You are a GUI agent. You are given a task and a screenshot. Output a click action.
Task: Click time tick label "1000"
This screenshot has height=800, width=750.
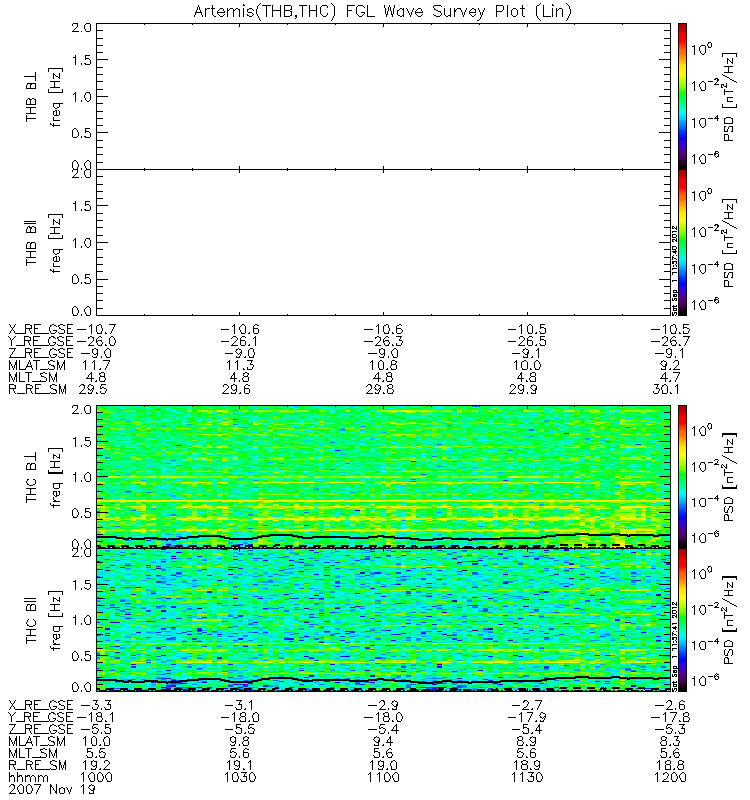pyautogui.click(x=96, y=778)
